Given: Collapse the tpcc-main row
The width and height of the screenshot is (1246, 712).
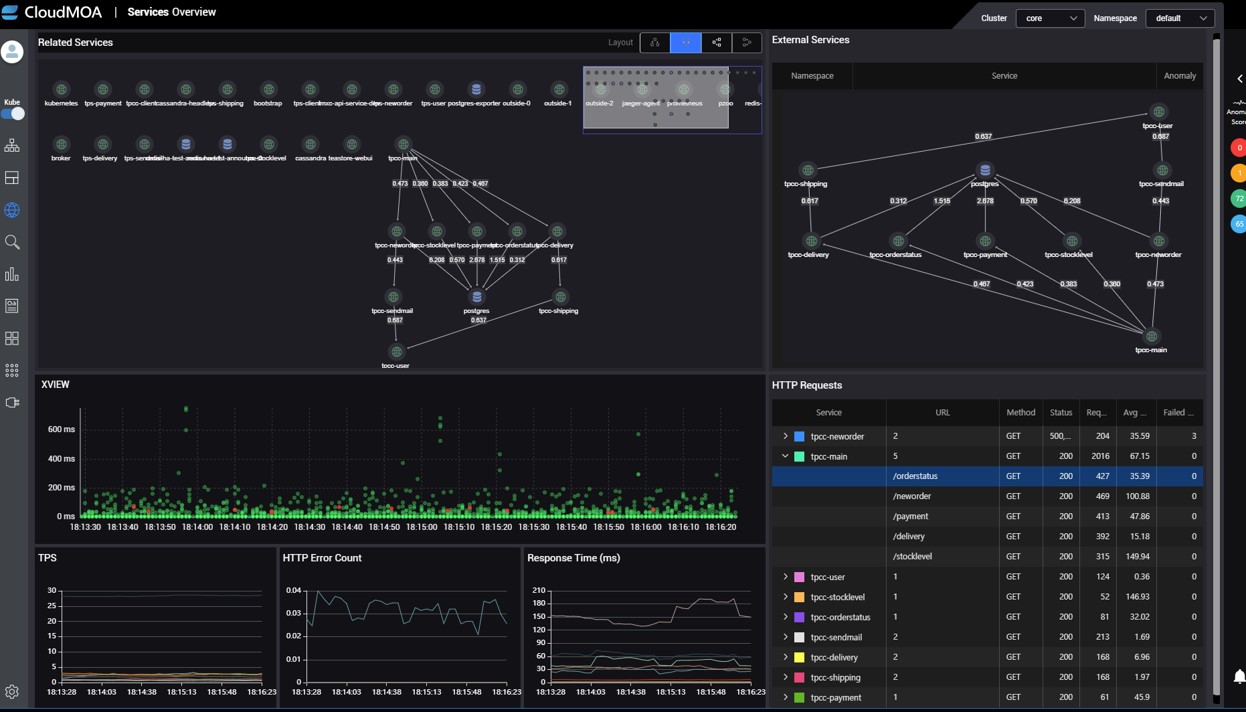Looking at the screenshot, I should click(x=785, y=456).
